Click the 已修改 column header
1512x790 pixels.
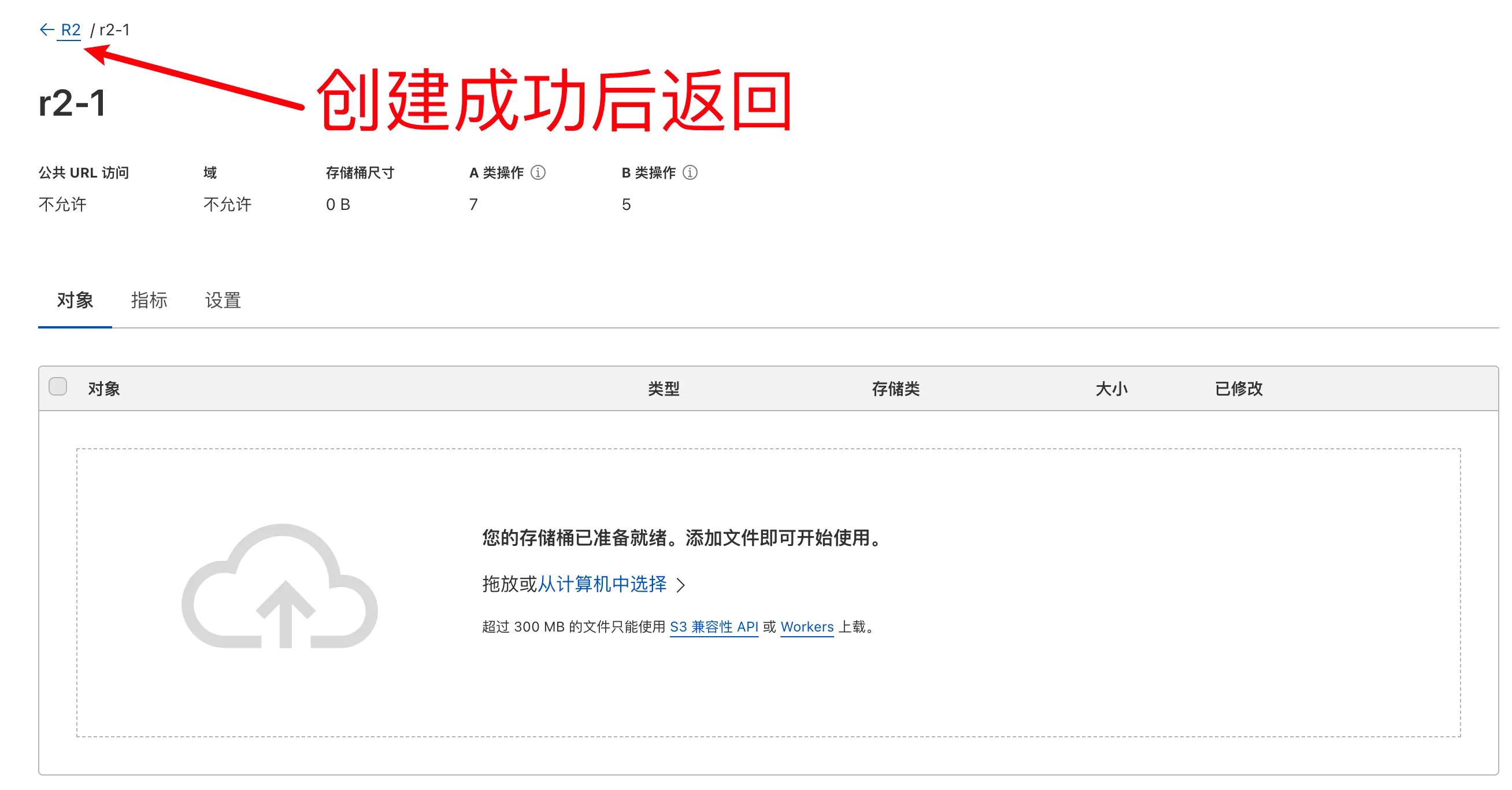pos(1239,388)
